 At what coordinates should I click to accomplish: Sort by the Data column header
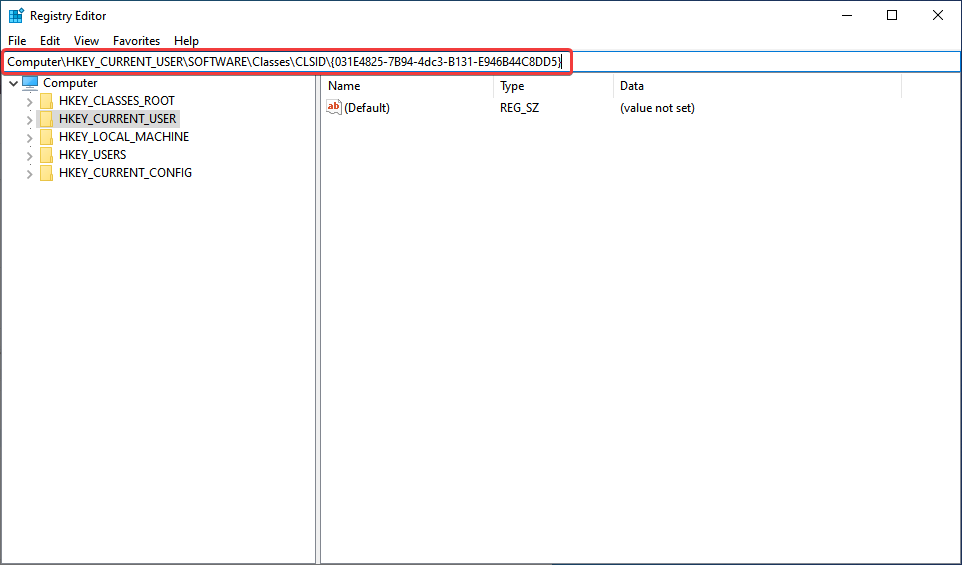(x=758, y=86)
